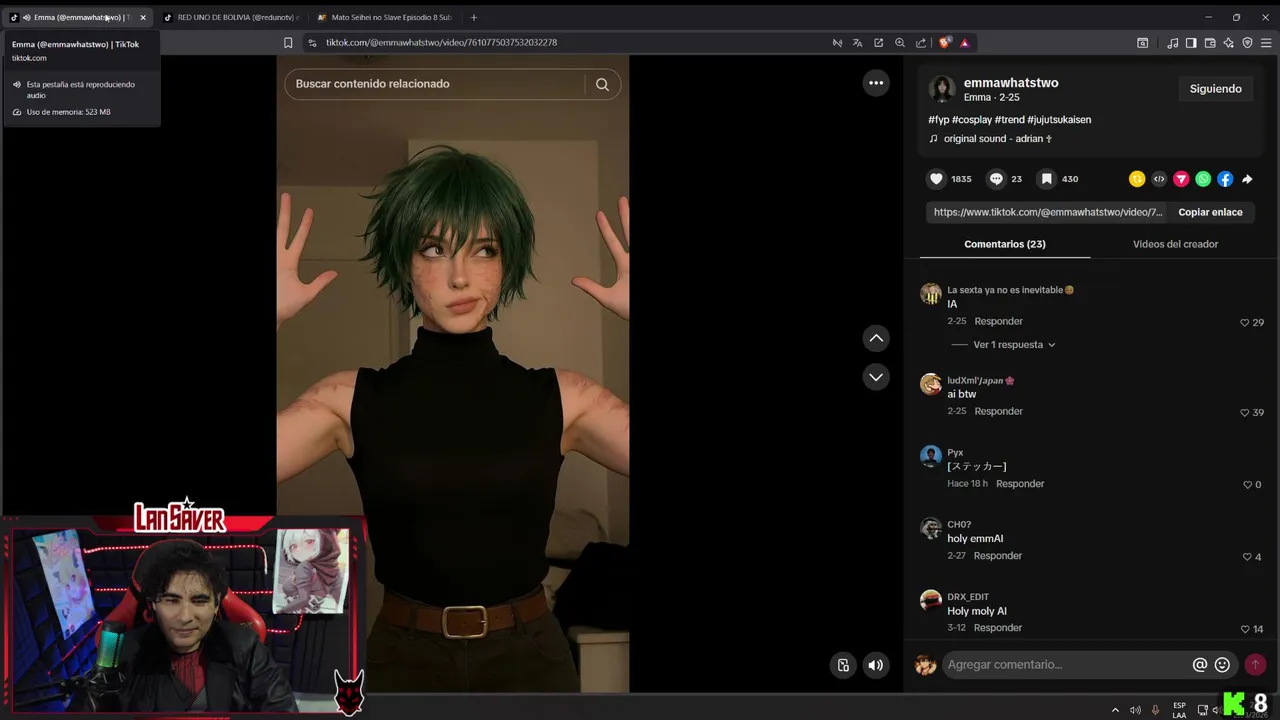Reply to the 'ai btw' comment
The width and height of the screenshot is (1280, 720).
coord(999,412)
